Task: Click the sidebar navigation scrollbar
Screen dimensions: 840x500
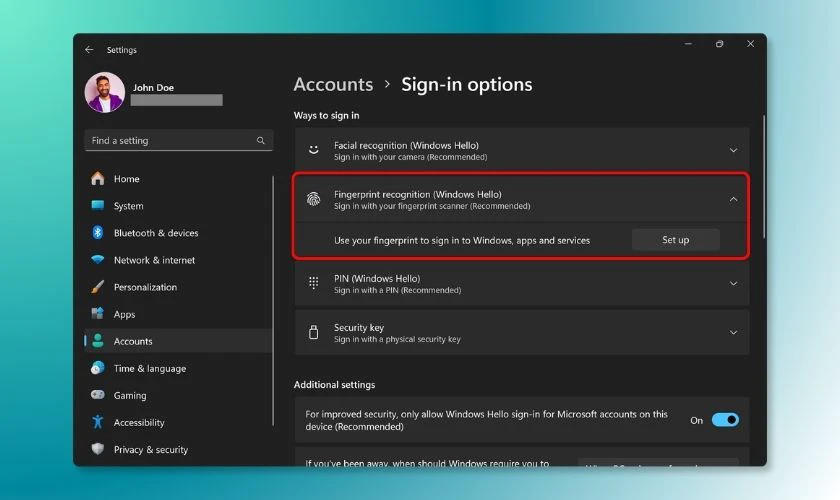Action: (273, 300)
